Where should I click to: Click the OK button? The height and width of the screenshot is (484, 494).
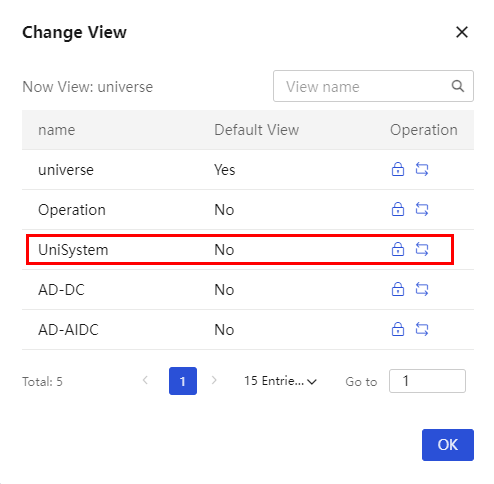pos(448,445)
